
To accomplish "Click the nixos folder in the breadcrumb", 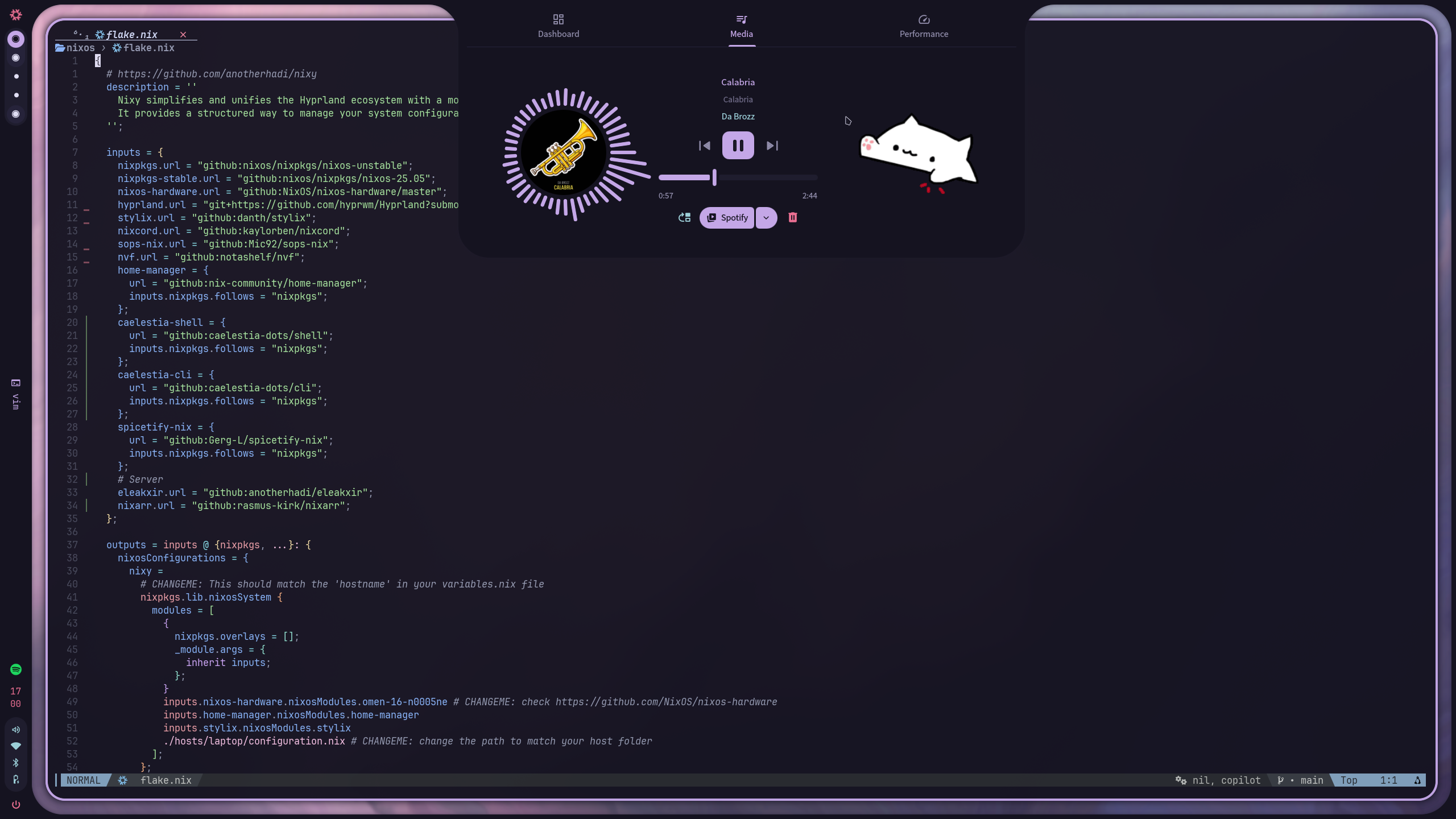I will (x=80, y=48).
